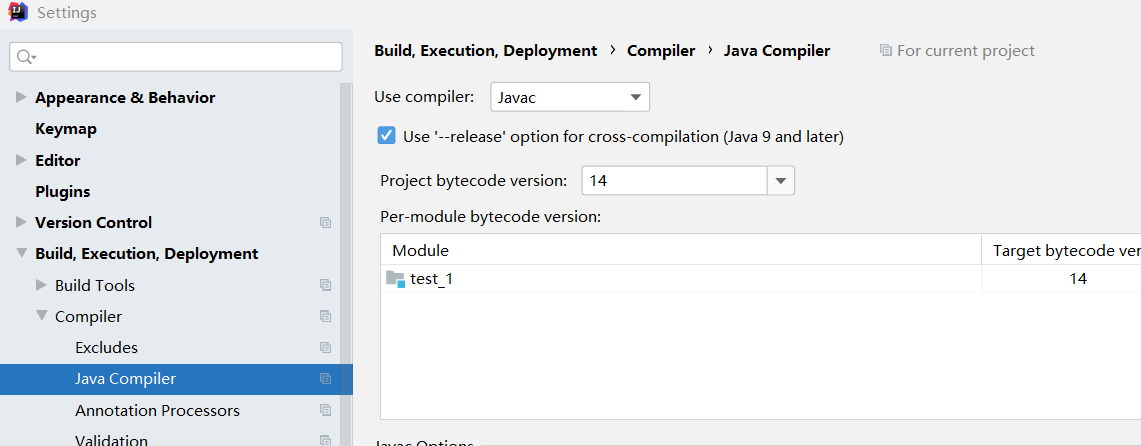The height and width of the screenshot is (446, 1141).
Task: Click the 'For current project' copy icon
Action: pyautogui.click(x=885, y=51)
